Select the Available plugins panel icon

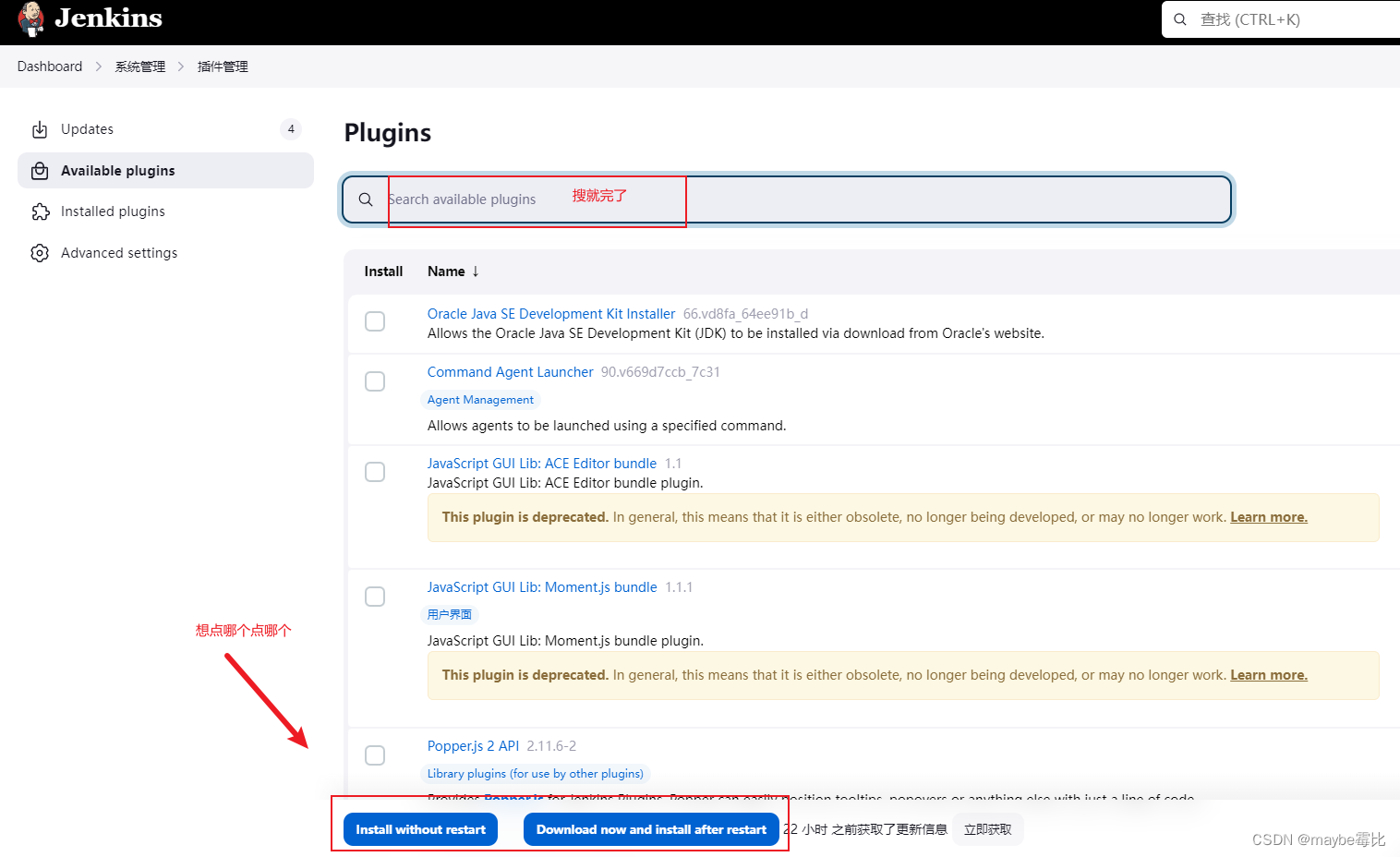tap(40, 170)
